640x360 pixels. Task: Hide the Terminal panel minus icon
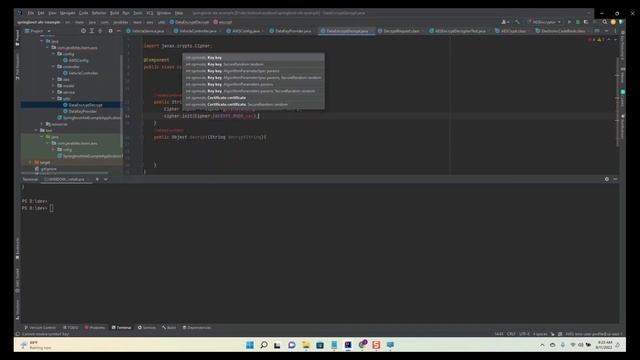click(x=615, y=179)
